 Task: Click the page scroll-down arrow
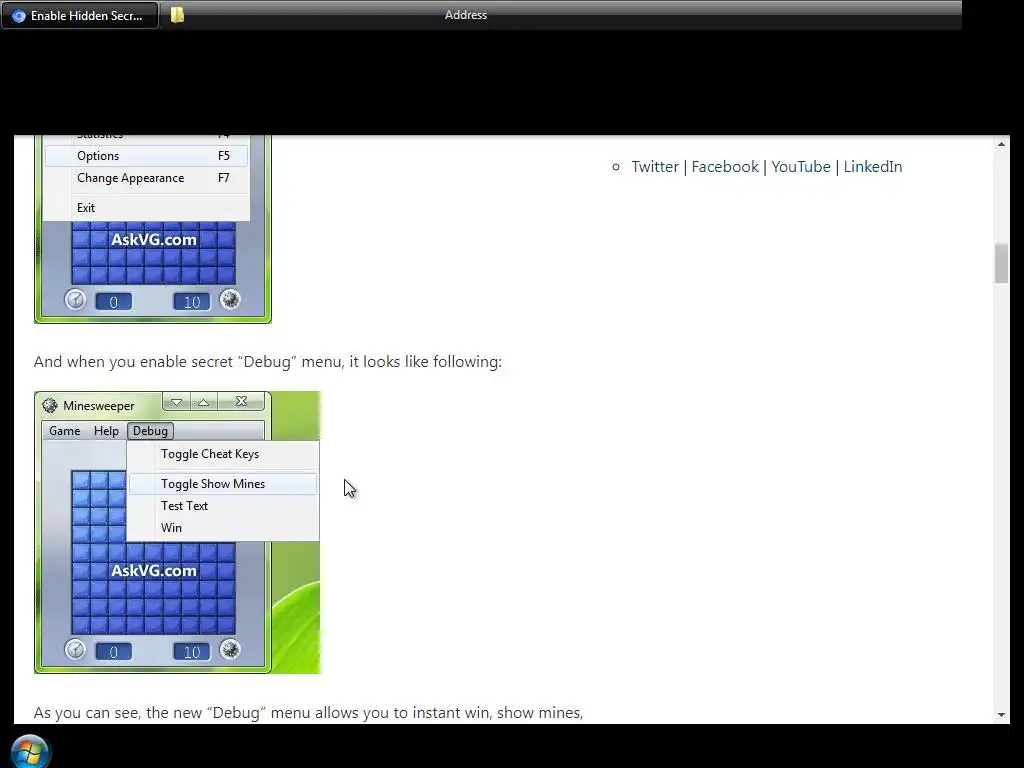coord(1001,715)
